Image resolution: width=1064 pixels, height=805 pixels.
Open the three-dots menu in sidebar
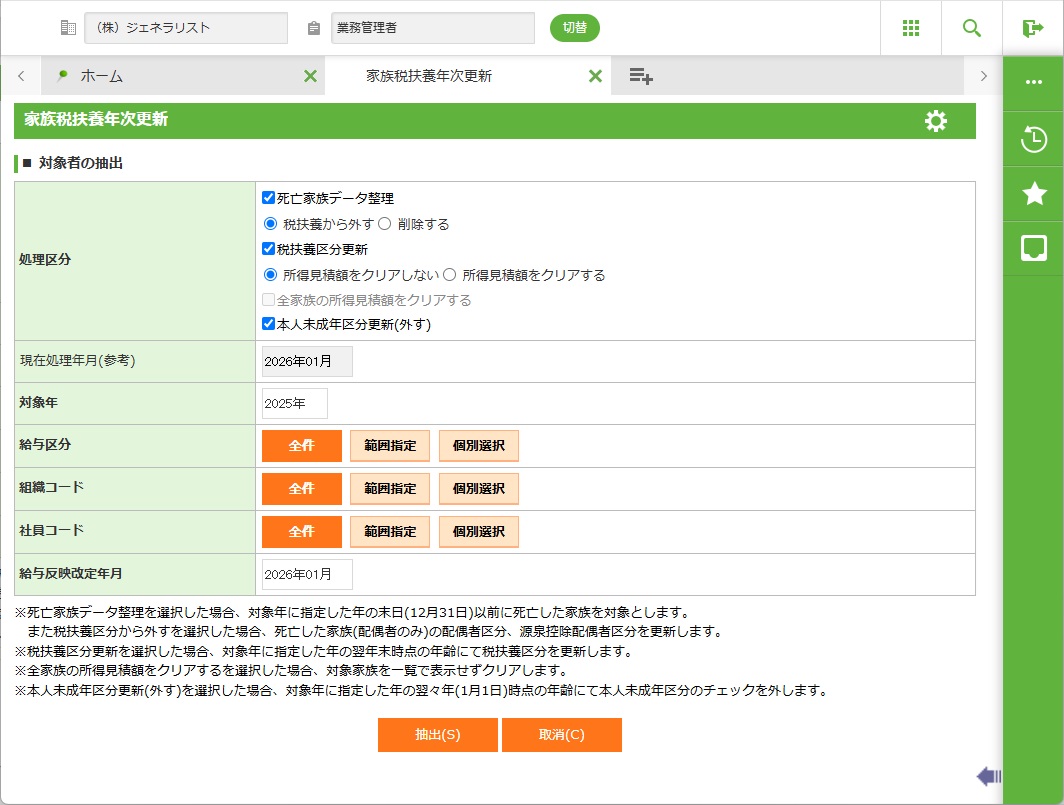1033,82
